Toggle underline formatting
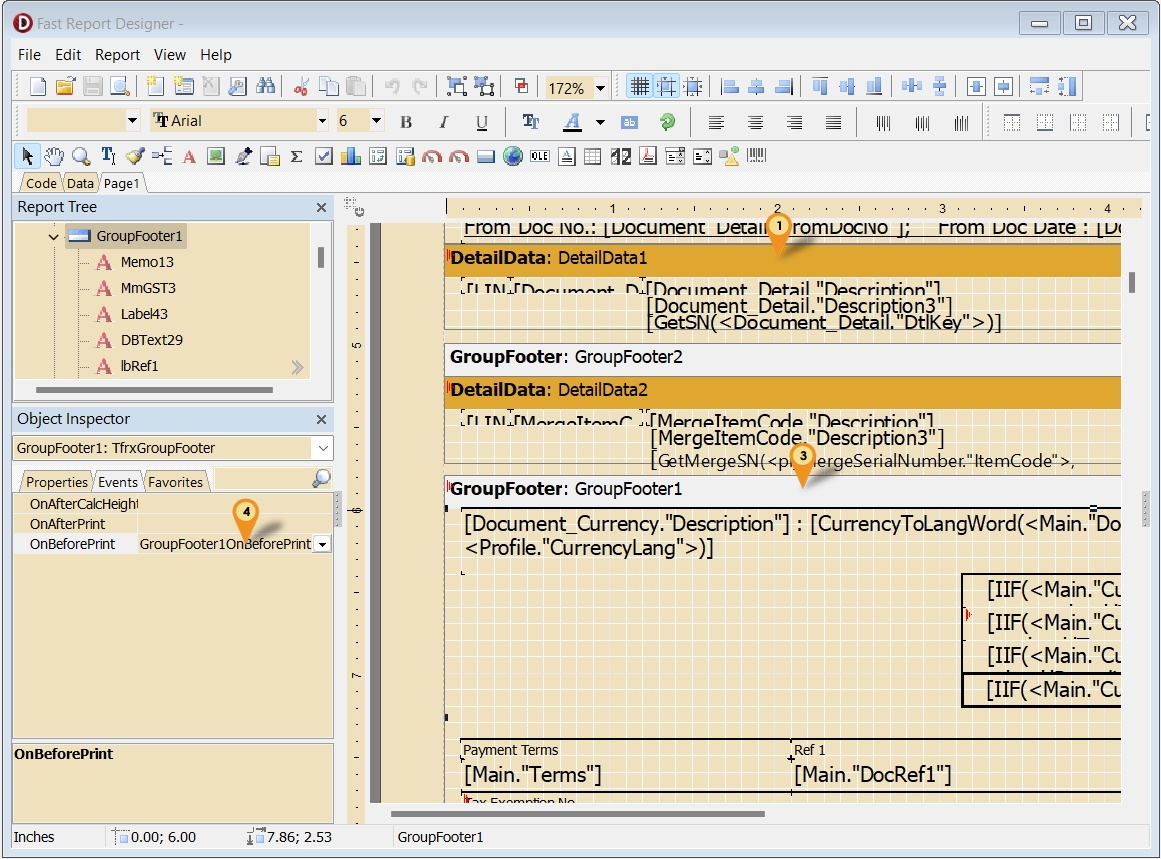 click(481, 121)
